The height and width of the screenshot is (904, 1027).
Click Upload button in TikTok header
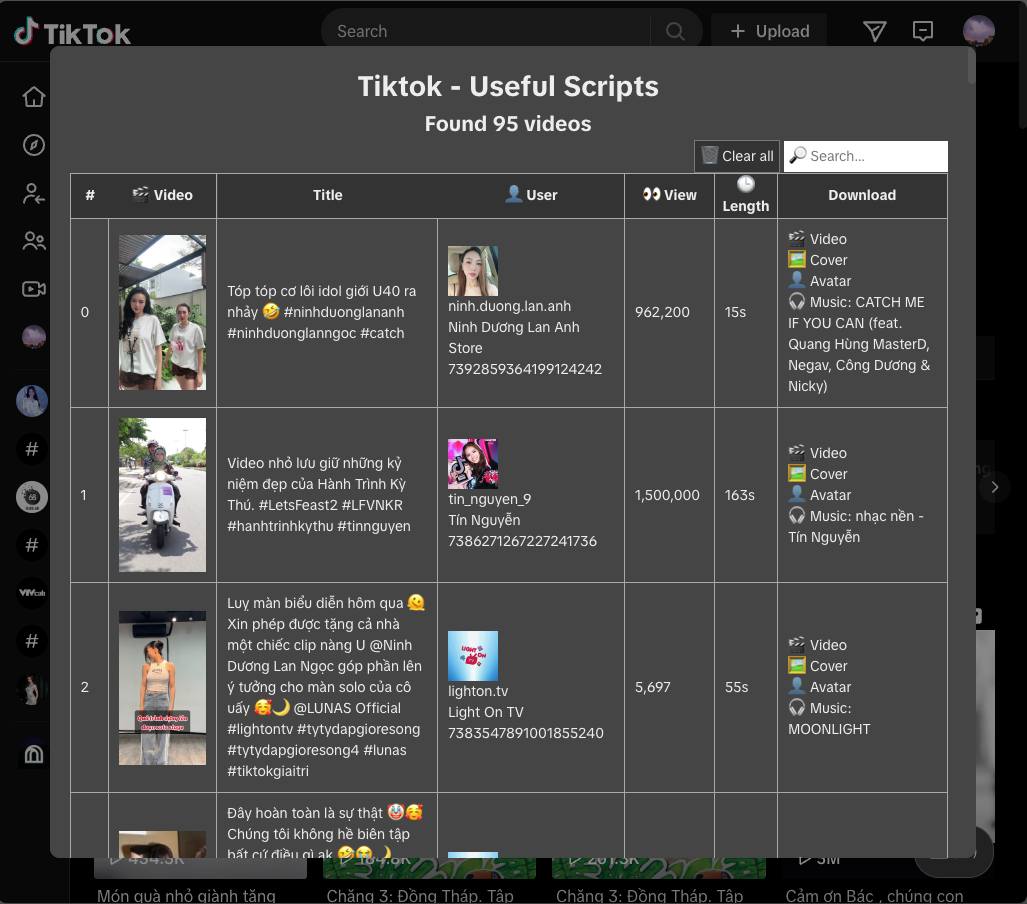coord(770,31)
